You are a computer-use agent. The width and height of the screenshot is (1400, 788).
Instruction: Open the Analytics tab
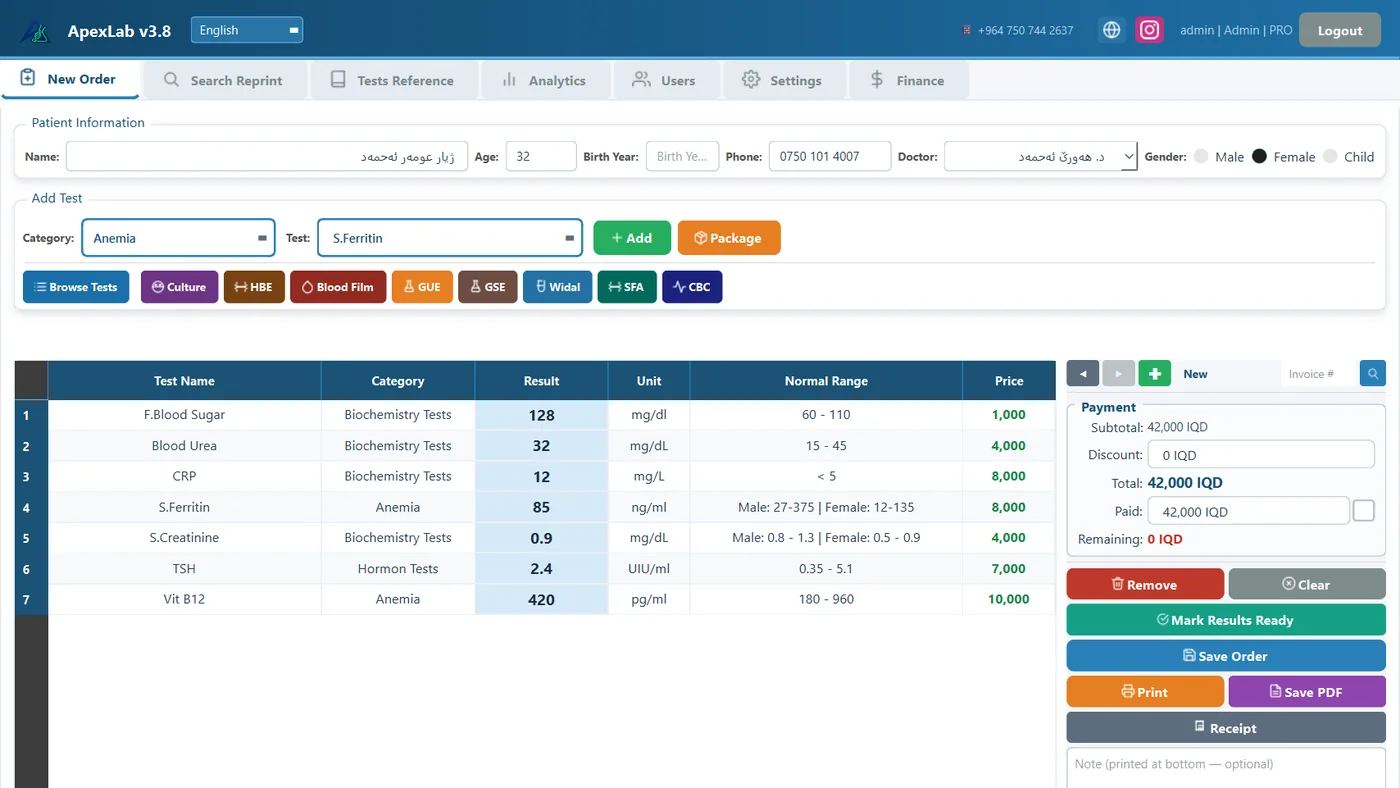pos(545,80)
